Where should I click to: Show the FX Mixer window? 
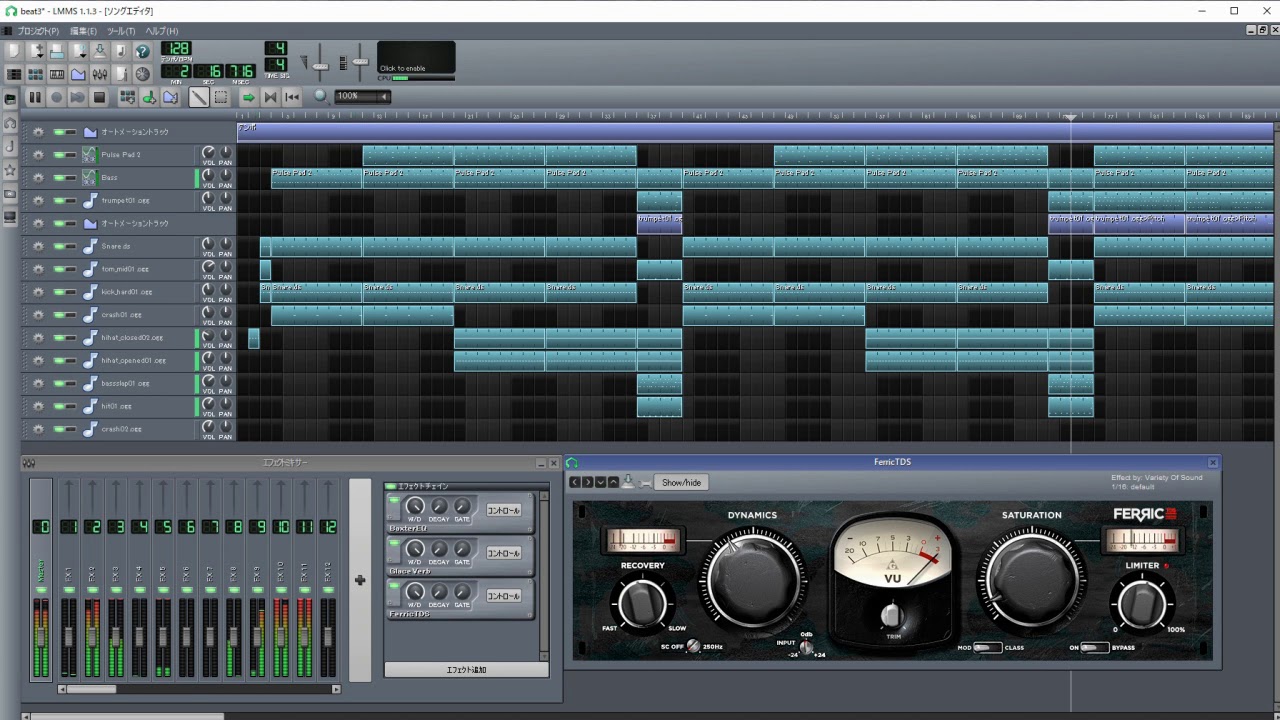click(x=100, y=74)
